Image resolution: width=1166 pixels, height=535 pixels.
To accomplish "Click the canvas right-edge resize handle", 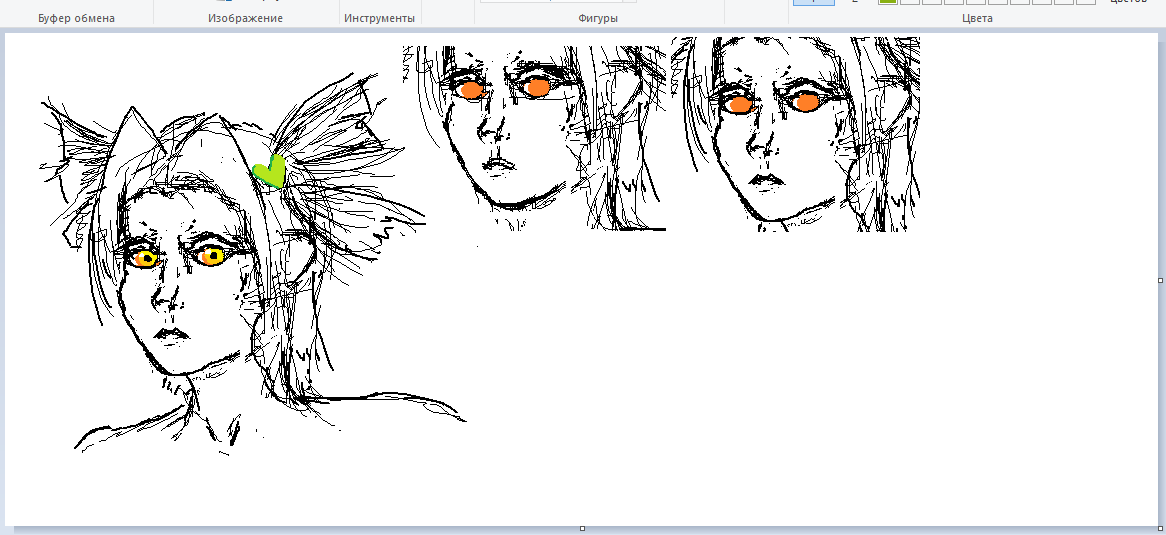I will click(x=1161, y=281).
